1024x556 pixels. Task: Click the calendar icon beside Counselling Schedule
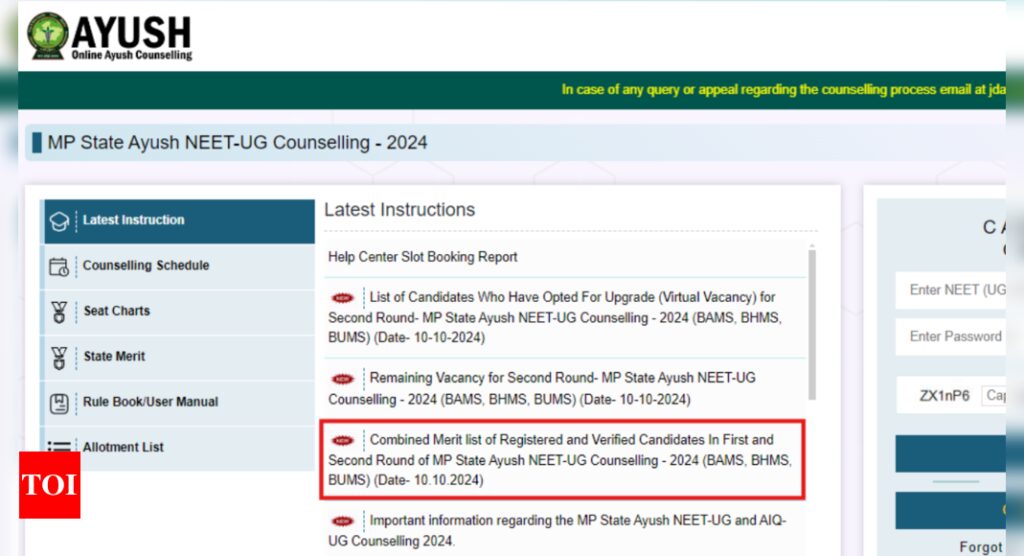point(59,267)
